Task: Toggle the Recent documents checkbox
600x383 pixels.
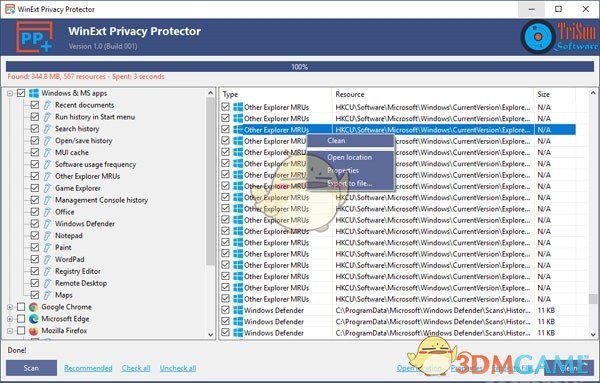Action: [x=35, y=105]
